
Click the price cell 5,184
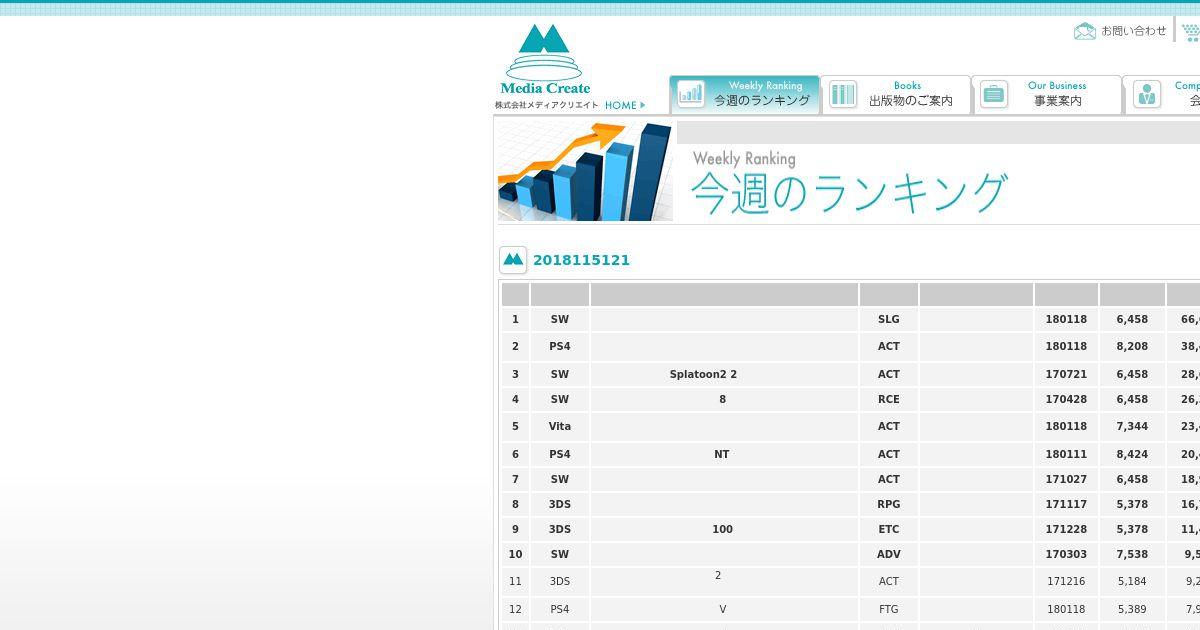pos(1132,581)
